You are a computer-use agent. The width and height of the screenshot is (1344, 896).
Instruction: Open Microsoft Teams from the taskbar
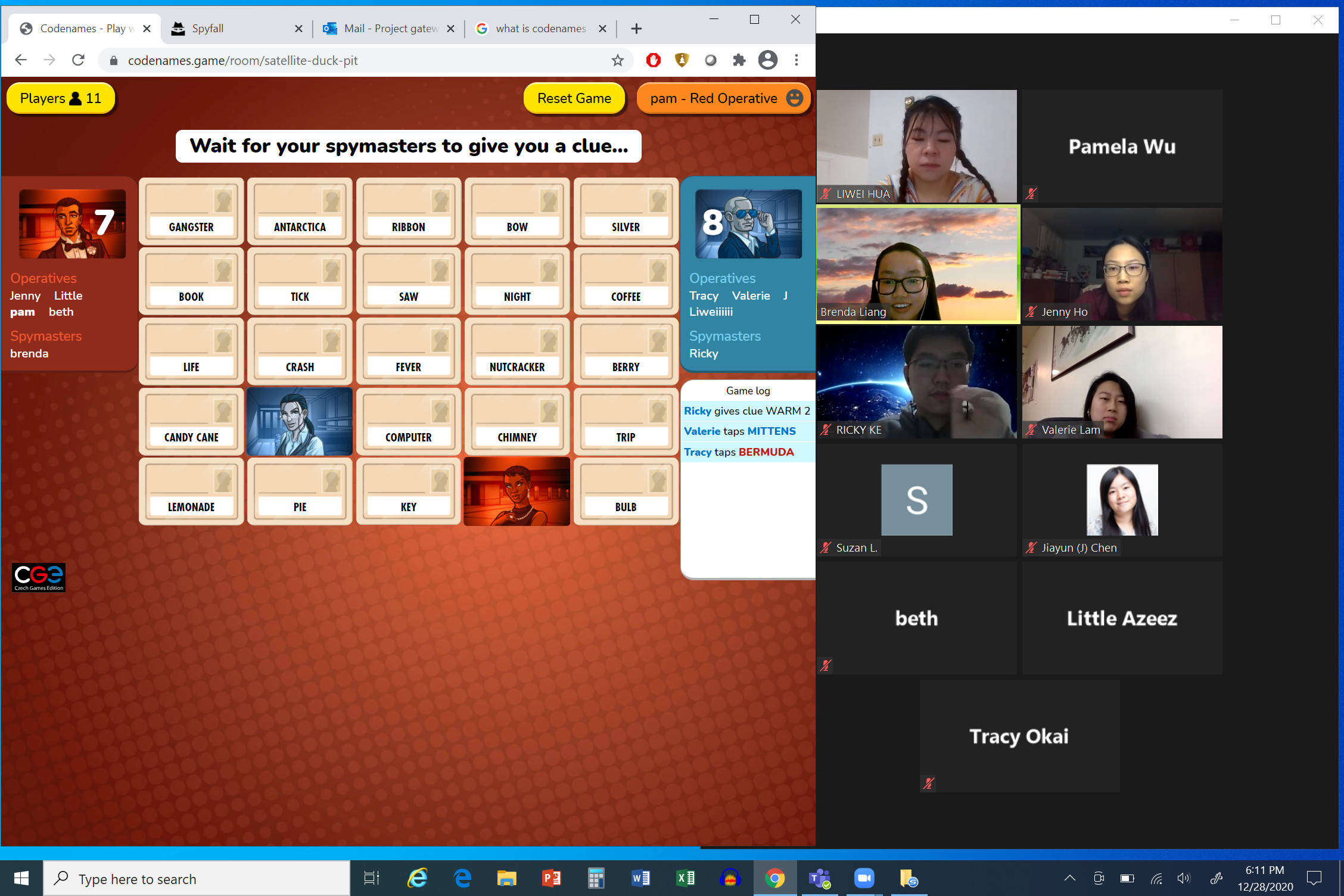[x=819, y=878]
